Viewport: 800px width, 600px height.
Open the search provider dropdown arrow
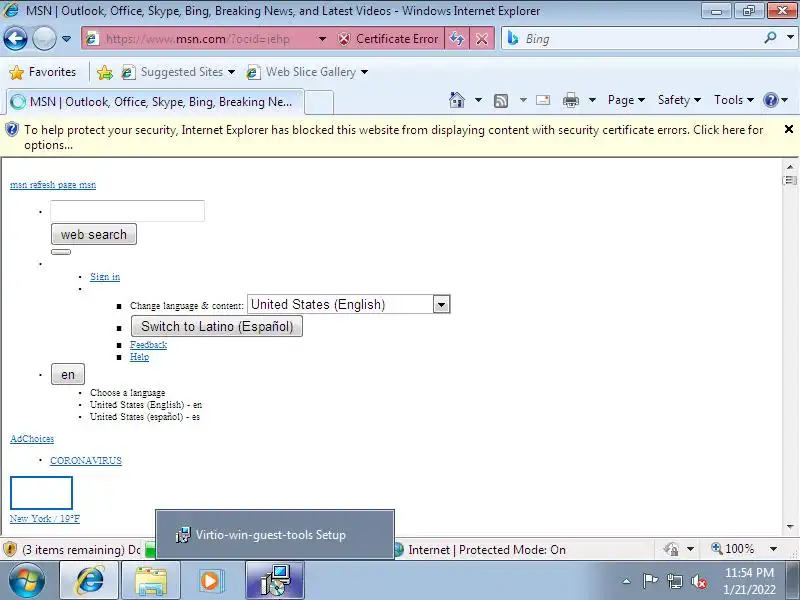[x=790, y=38]
